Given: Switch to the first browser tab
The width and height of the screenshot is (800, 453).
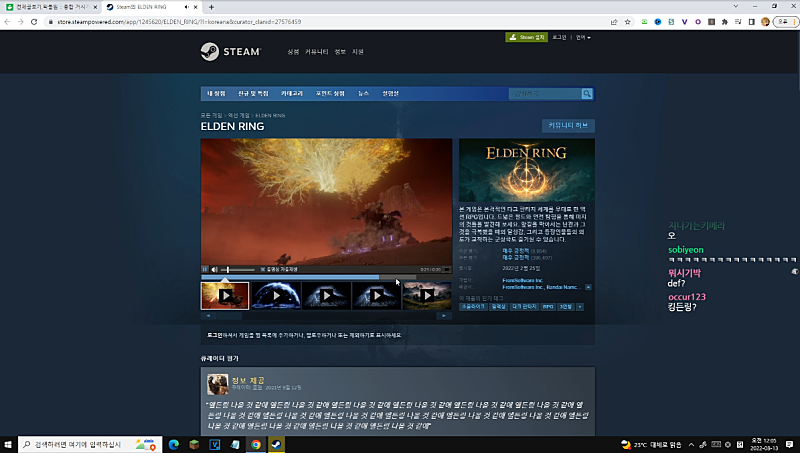Looking at the screenshot, I should click(x=50, y=7).
